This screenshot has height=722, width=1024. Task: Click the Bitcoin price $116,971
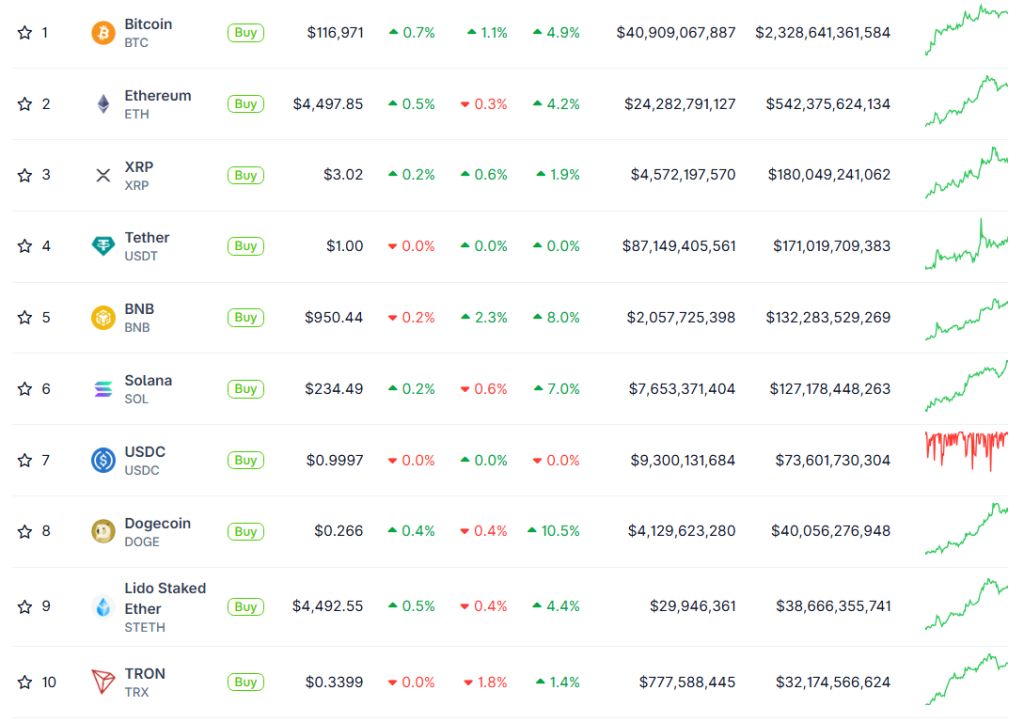coord(335,33)
